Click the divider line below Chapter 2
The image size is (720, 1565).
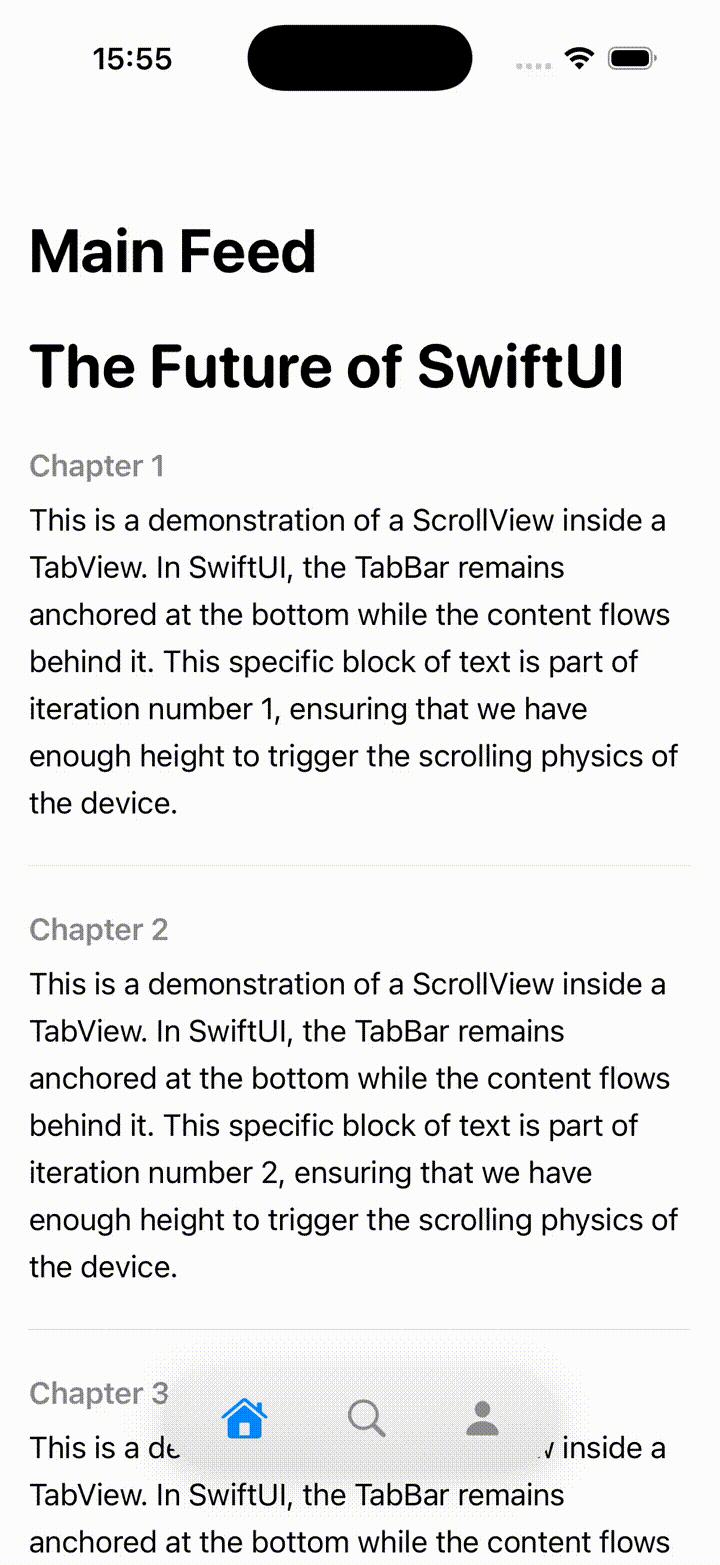[360, 1329]
